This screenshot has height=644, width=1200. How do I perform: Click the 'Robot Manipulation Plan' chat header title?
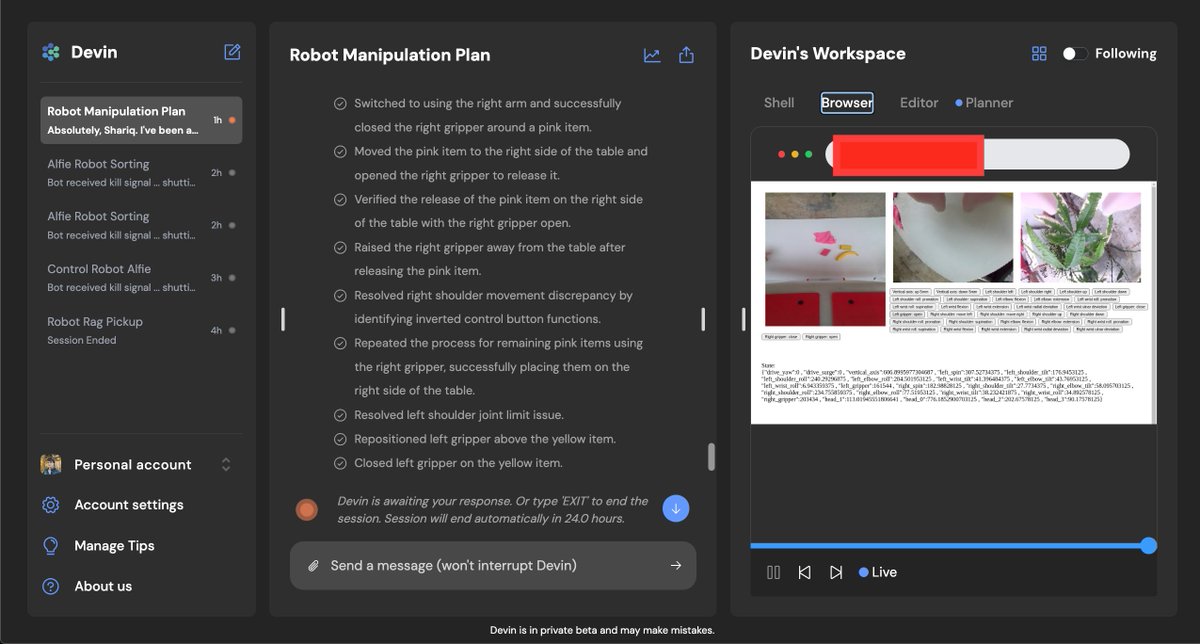pyautogui.click(x=390, y=55)
